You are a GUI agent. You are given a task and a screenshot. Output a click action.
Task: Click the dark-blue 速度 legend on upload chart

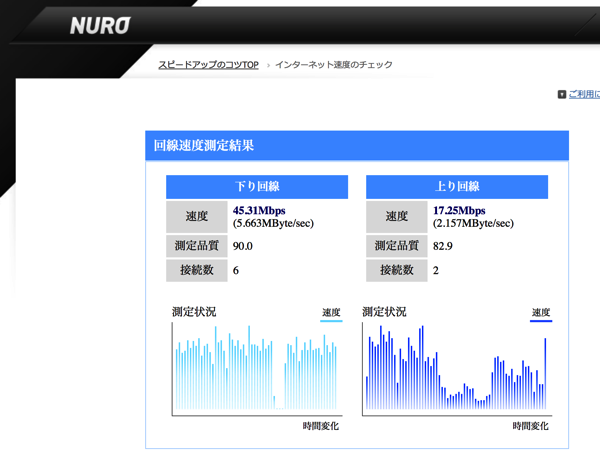click(540, 314)
